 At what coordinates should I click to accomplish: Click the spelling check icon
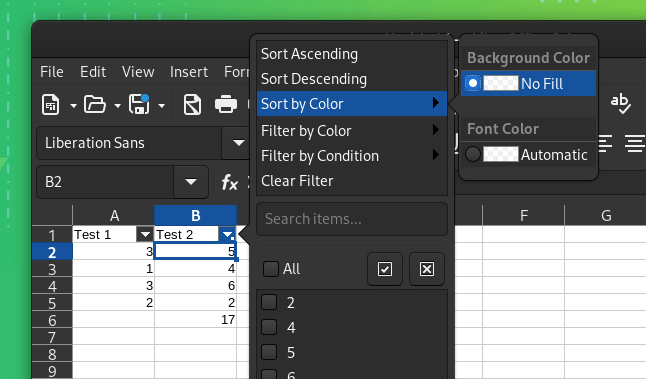[x=620, y=104]
